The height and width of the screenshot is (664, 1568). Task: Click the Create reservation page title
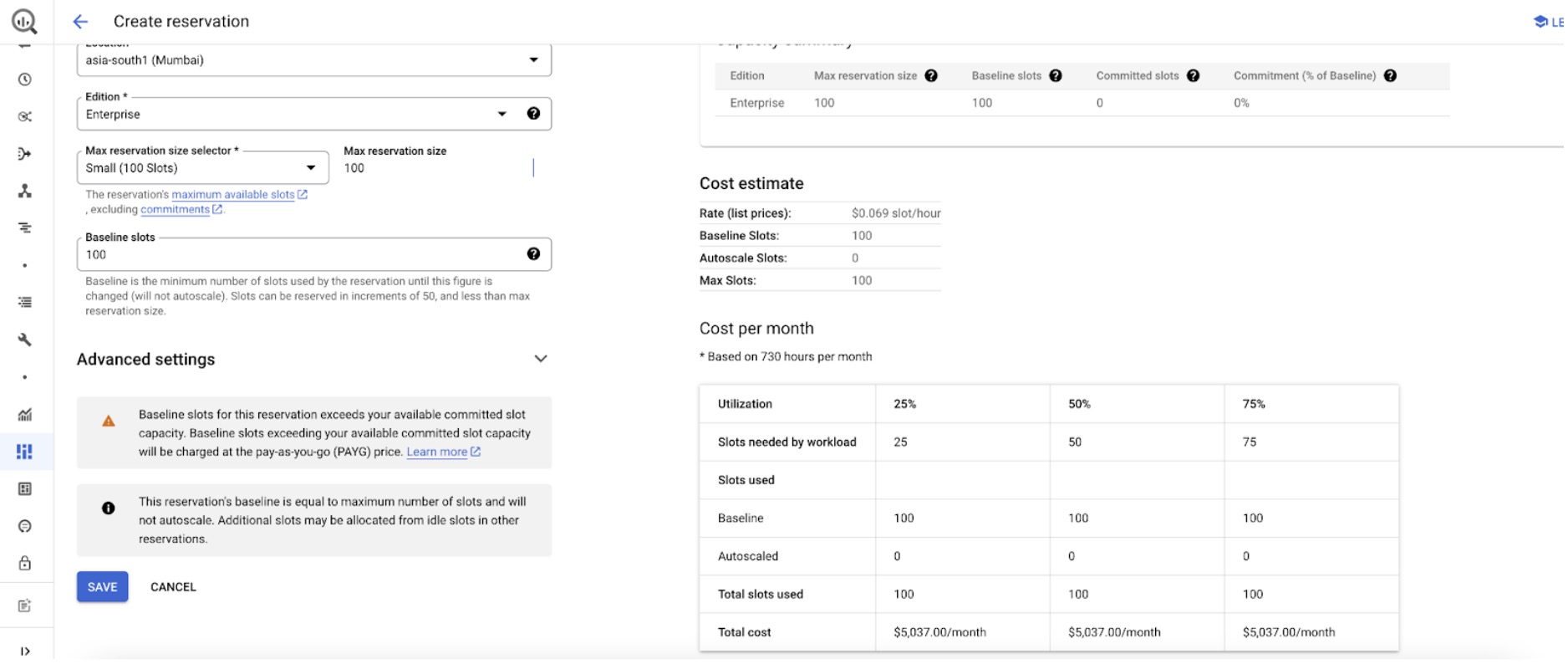click(x=181, y=22)
